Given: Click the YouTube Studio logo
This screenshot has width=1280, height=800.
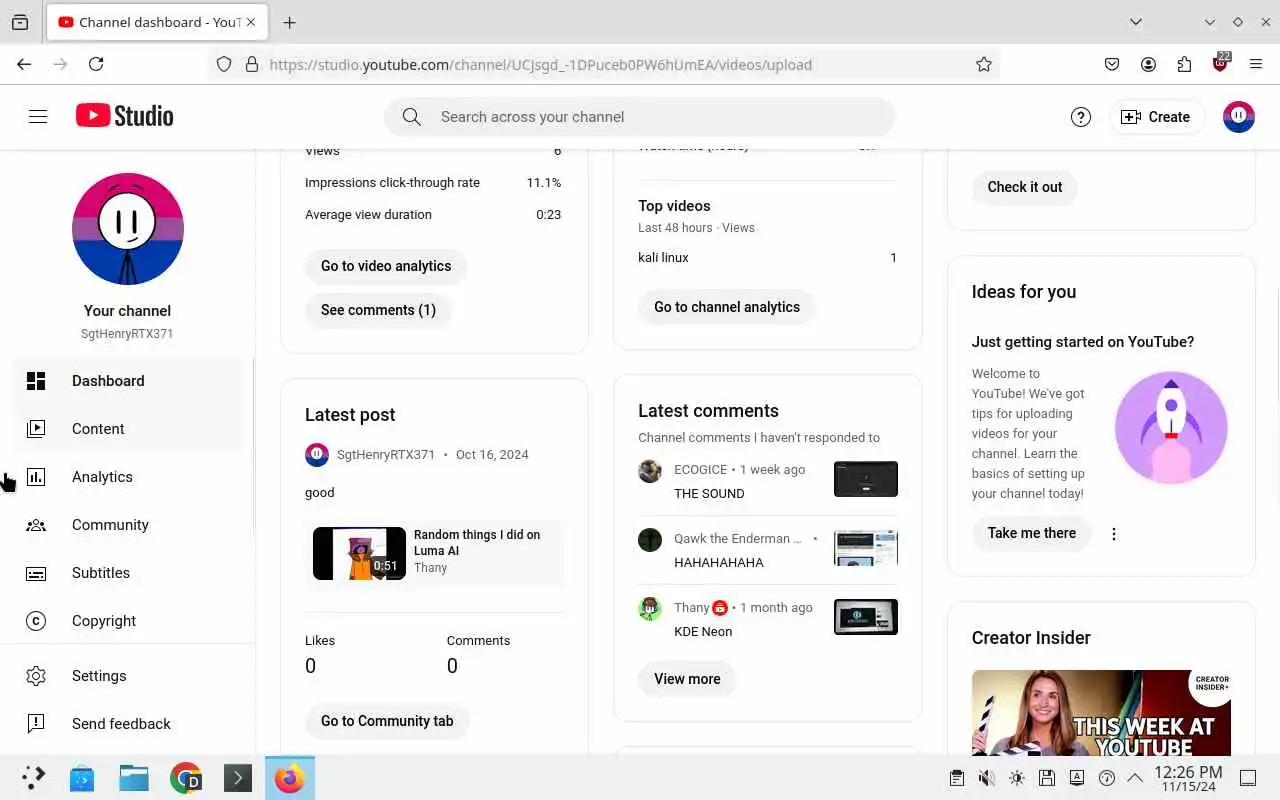Looking at the screenshot, I should (x=125, y=116).
